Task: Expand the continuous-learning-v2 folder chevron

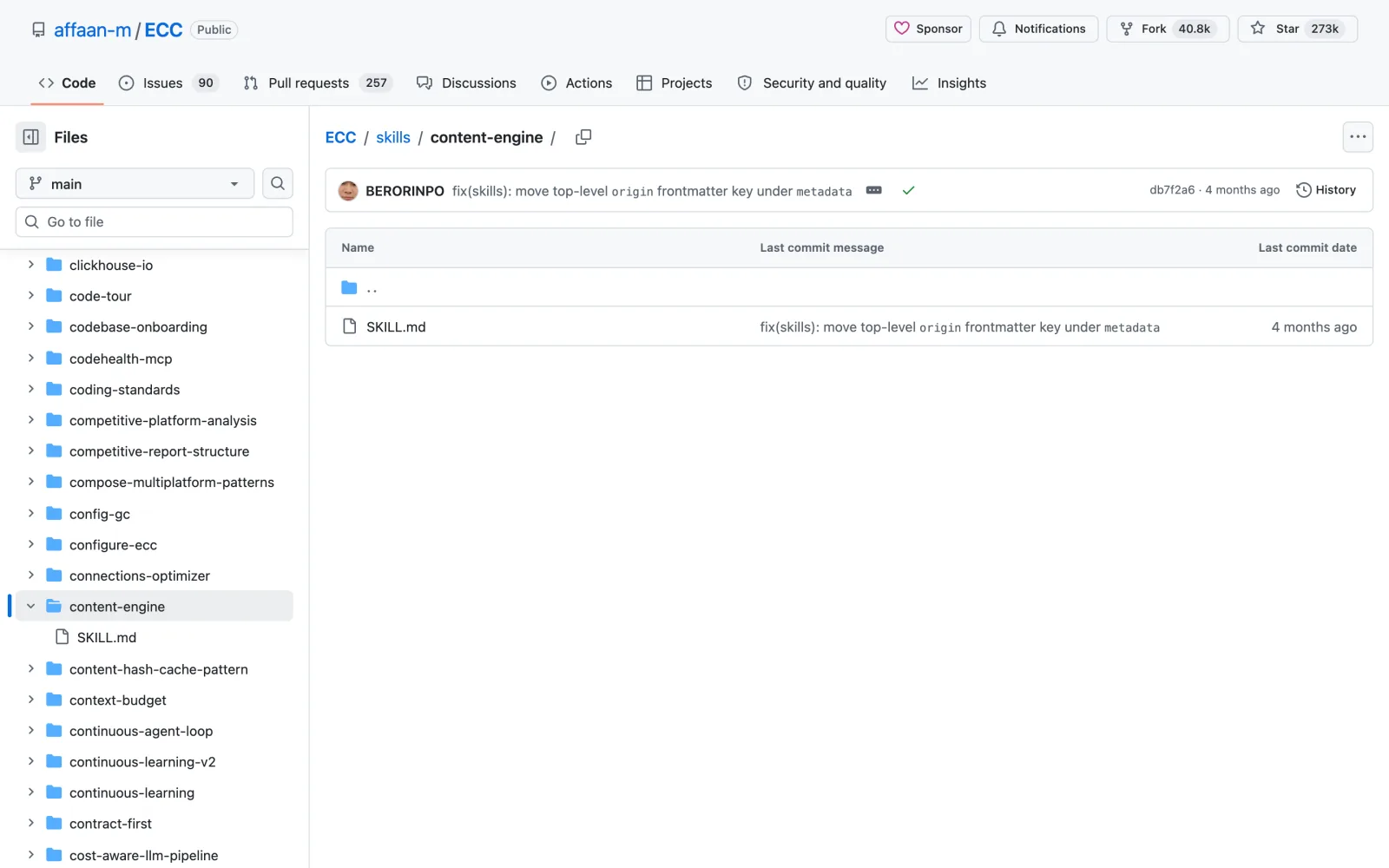Action: (x=30, y=761)
